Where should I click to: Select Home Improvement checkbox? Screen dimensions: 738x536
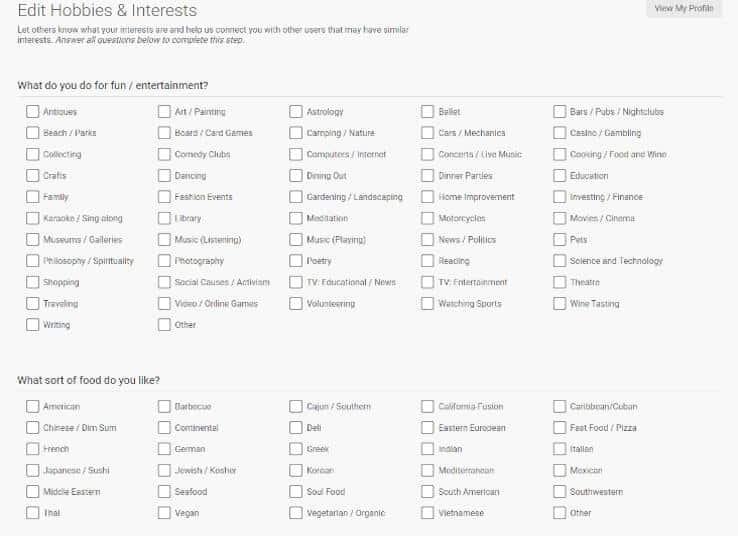point(427,197)
